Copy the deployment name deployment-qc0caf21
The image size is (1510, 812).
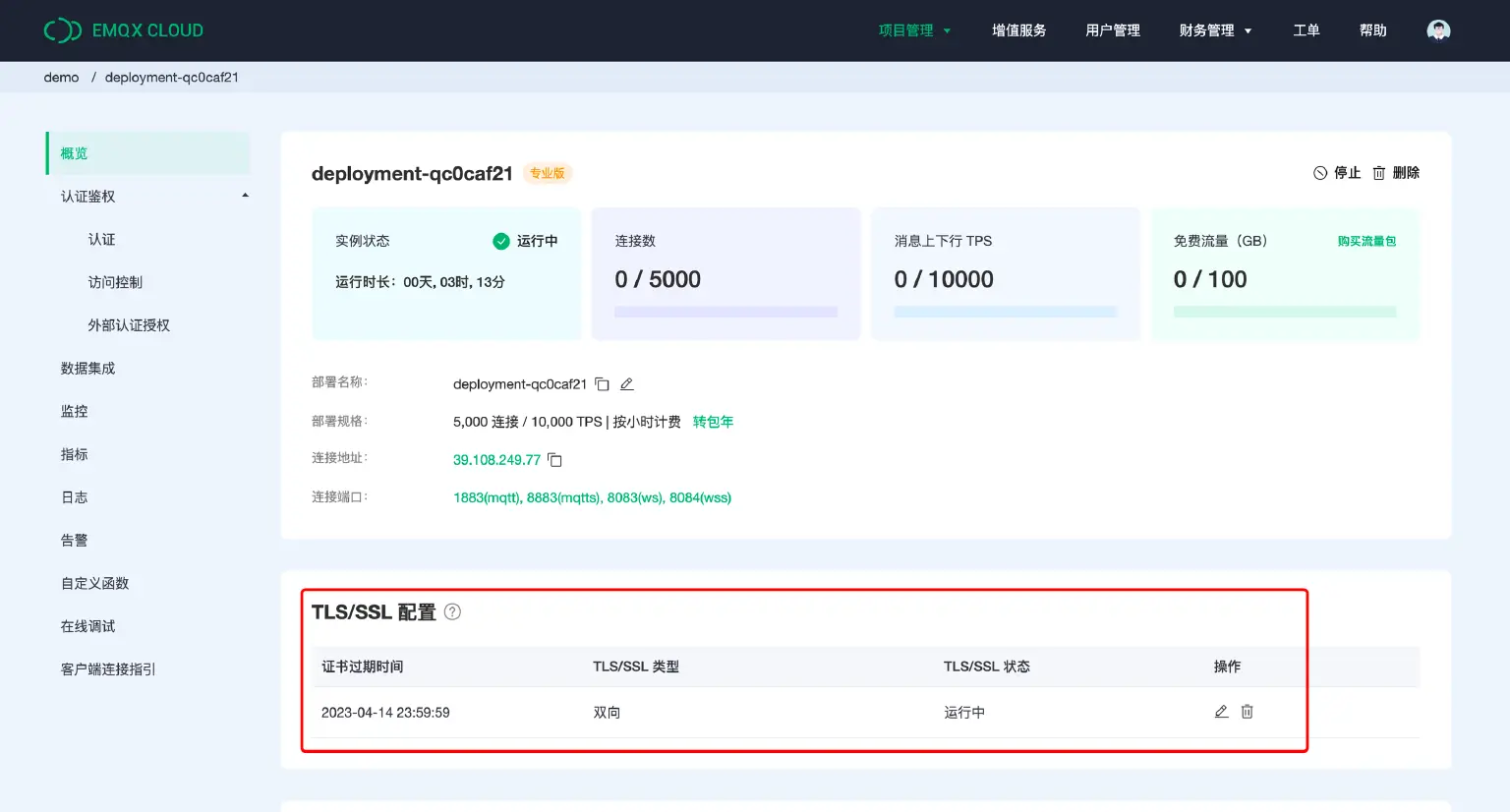tap(603, 384)
